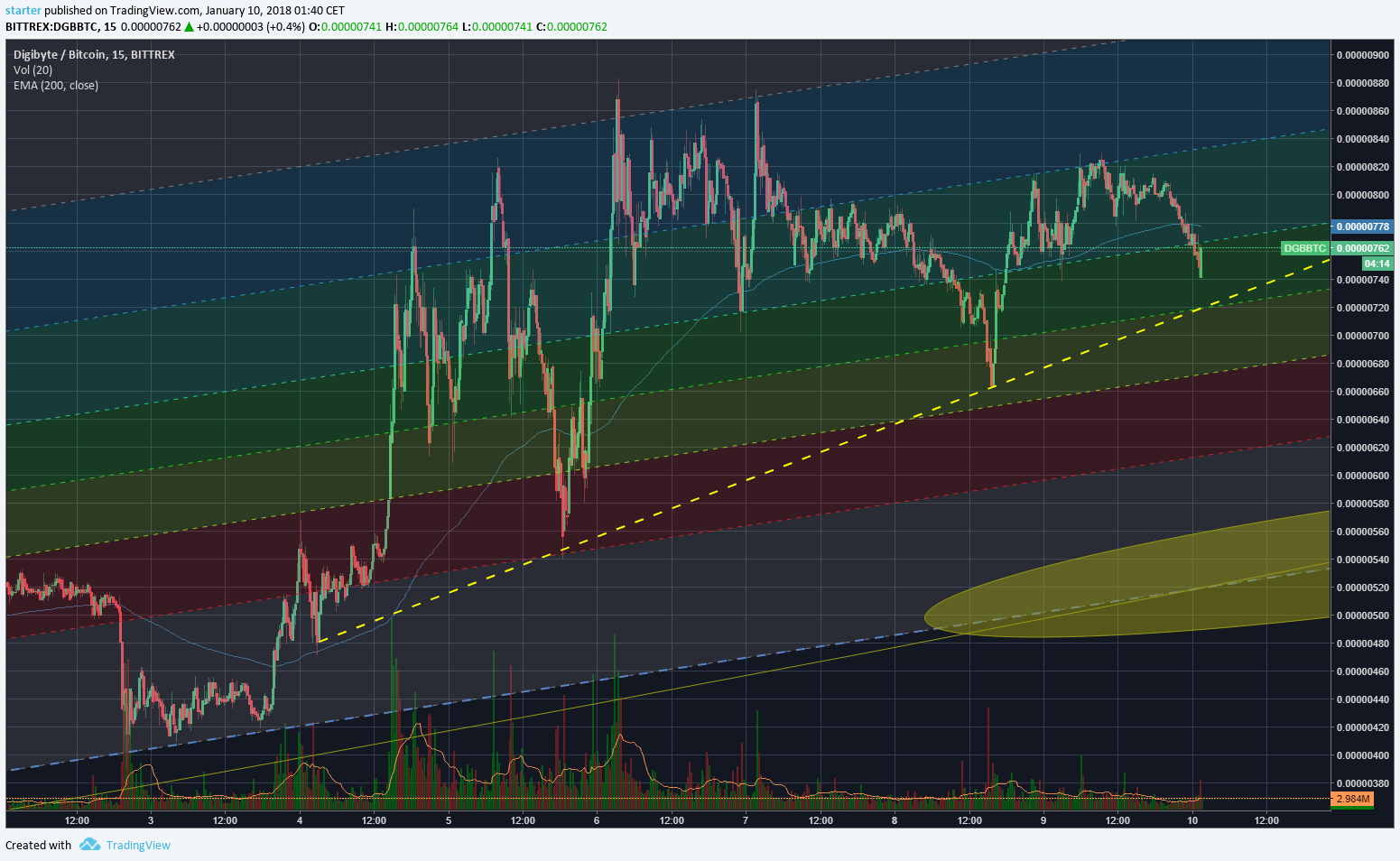1400x861 pixels.
Task: Click the TradingView cloud logo icon
Action: (89, 845)
